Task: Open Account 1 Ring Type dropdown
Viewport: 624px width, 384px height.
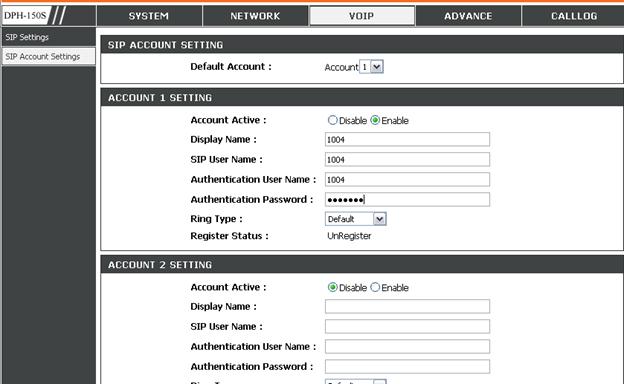Action: pos(355,219)
